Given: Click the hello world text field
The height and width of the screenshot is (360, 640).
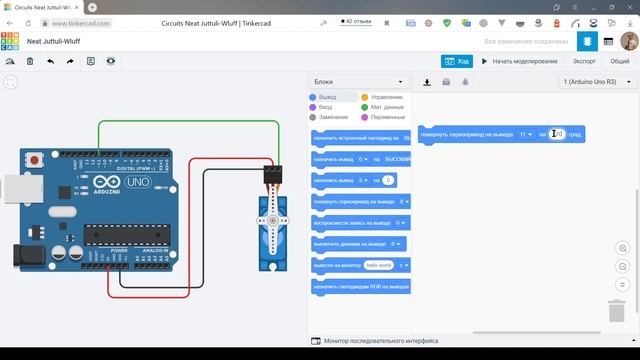Looking at the screenshot, I should click(x=379, y=265).
